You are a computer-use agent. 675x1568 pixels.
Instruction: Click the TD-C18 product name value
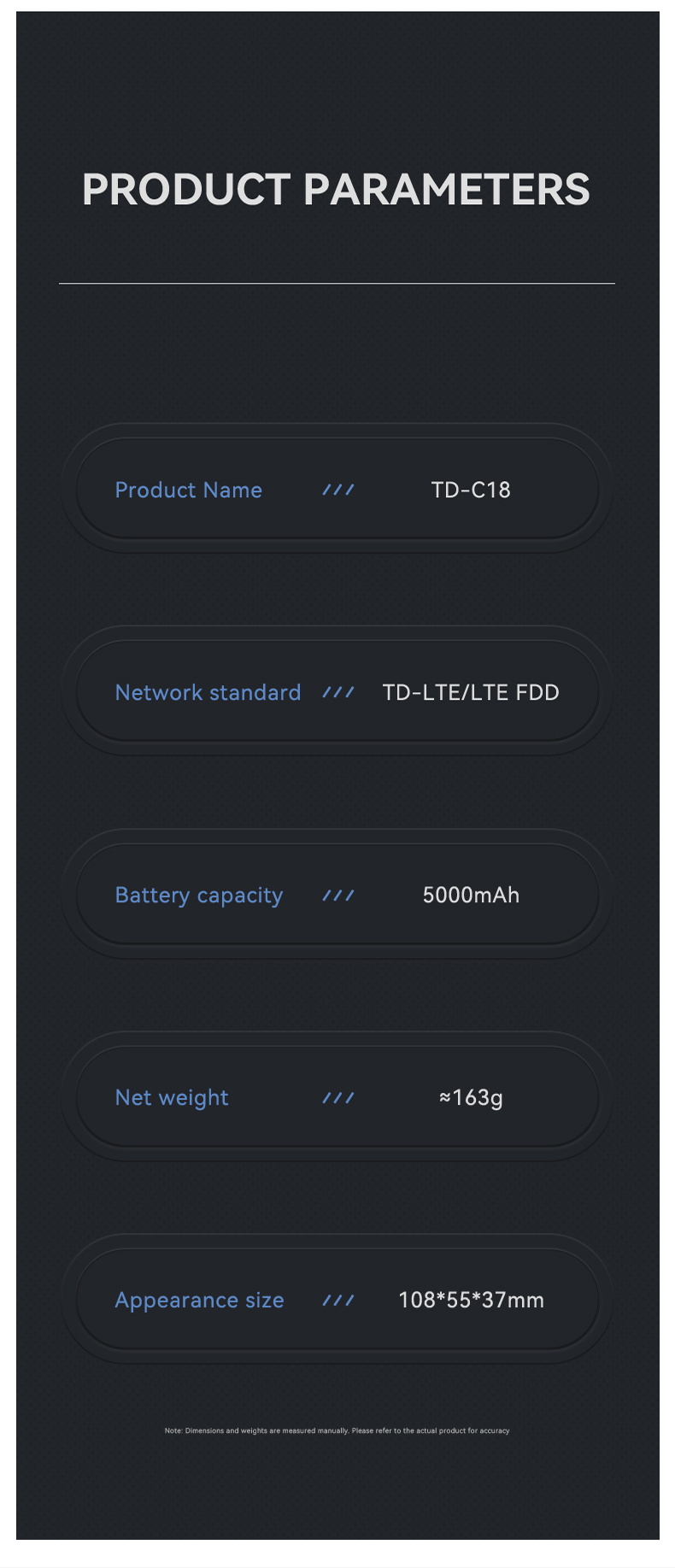[471, 490]
